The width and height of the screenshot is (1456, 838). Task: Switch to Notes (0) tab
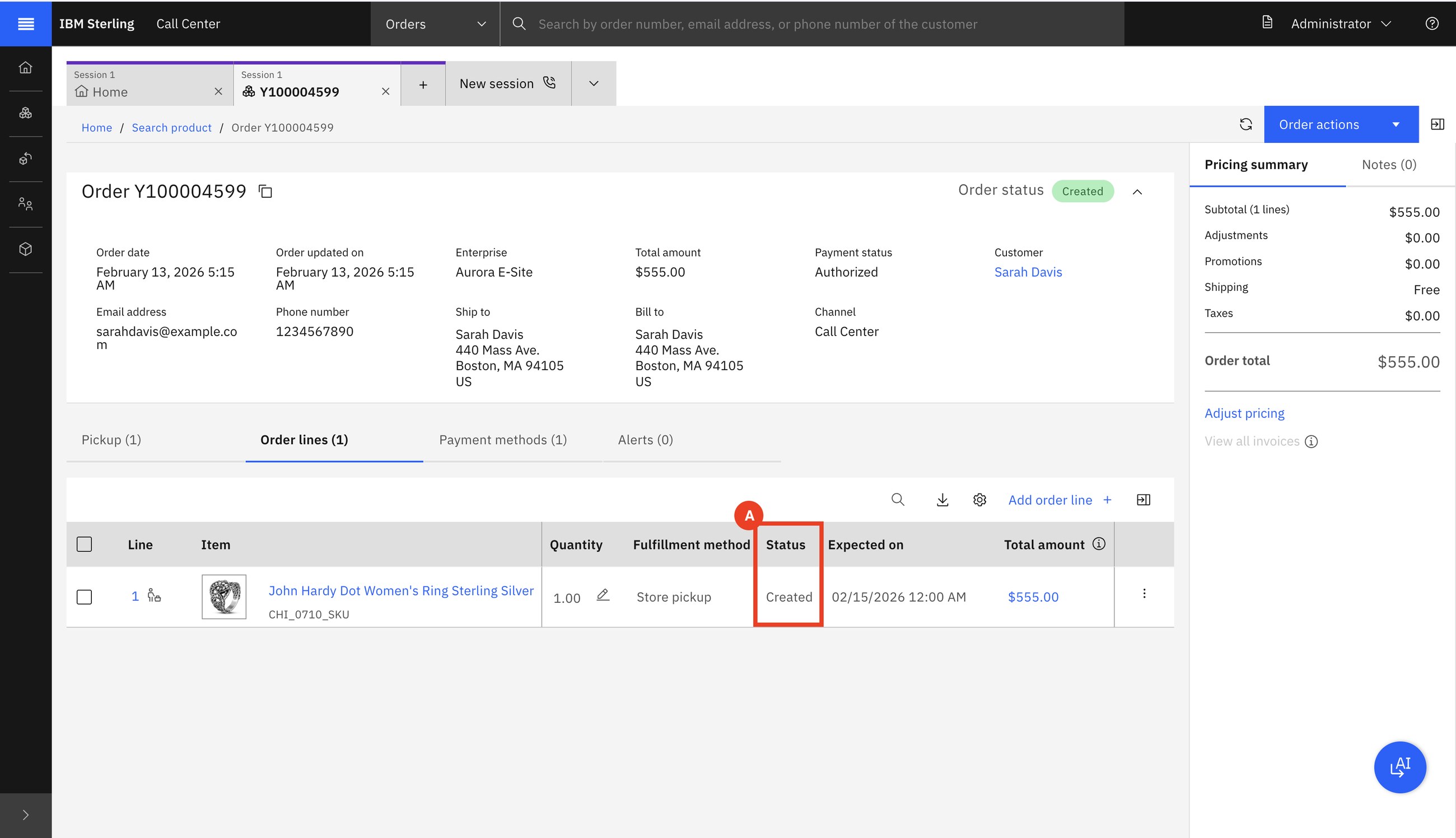tap(1389, 165)
